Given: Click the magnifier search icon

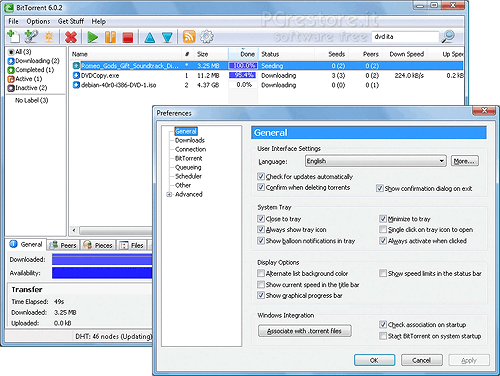Looking at the screenshot, I should coord(448,36).
